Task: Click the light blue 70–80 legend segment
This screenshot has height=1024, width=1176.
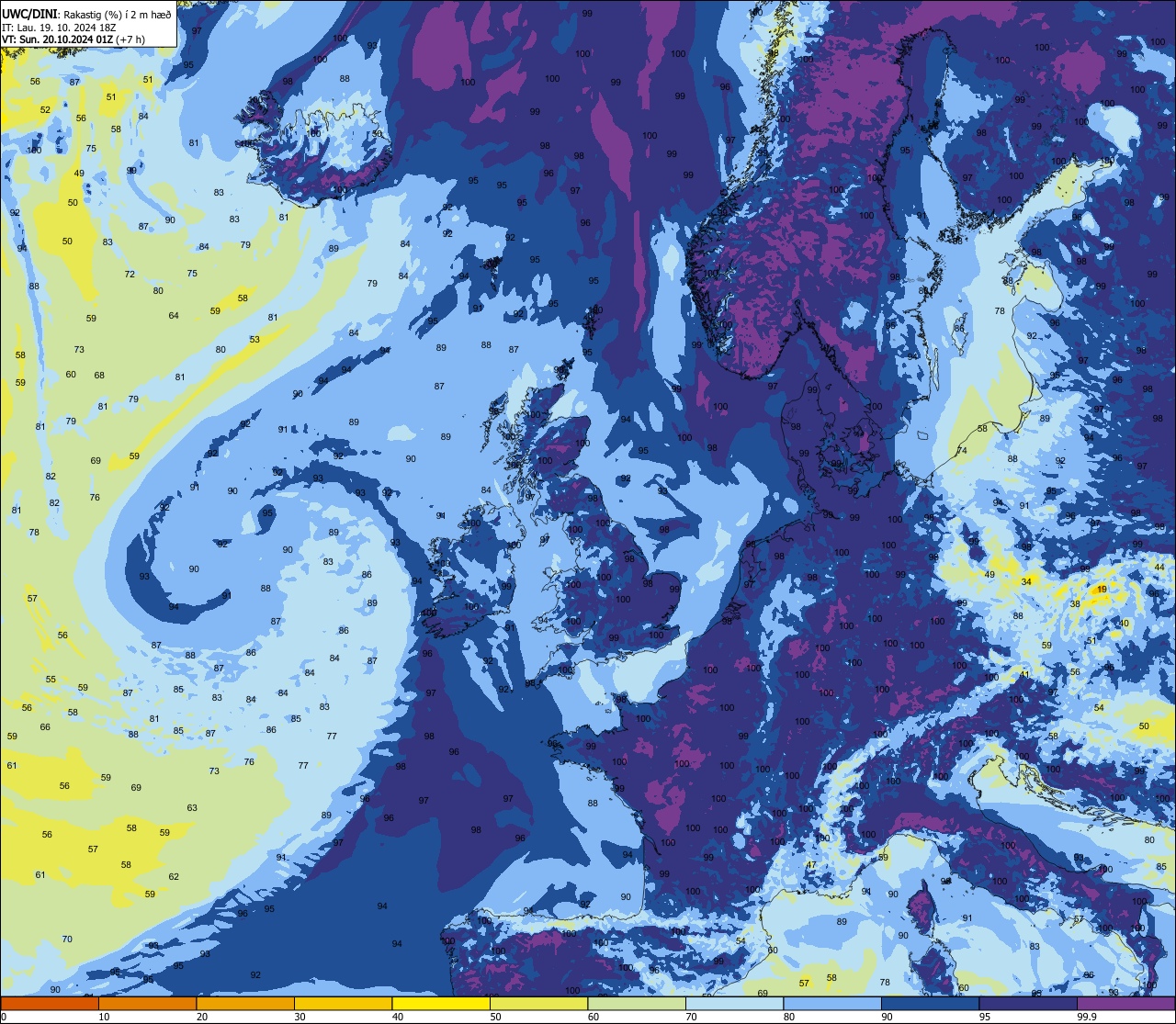Action: tap(734, 1004)
